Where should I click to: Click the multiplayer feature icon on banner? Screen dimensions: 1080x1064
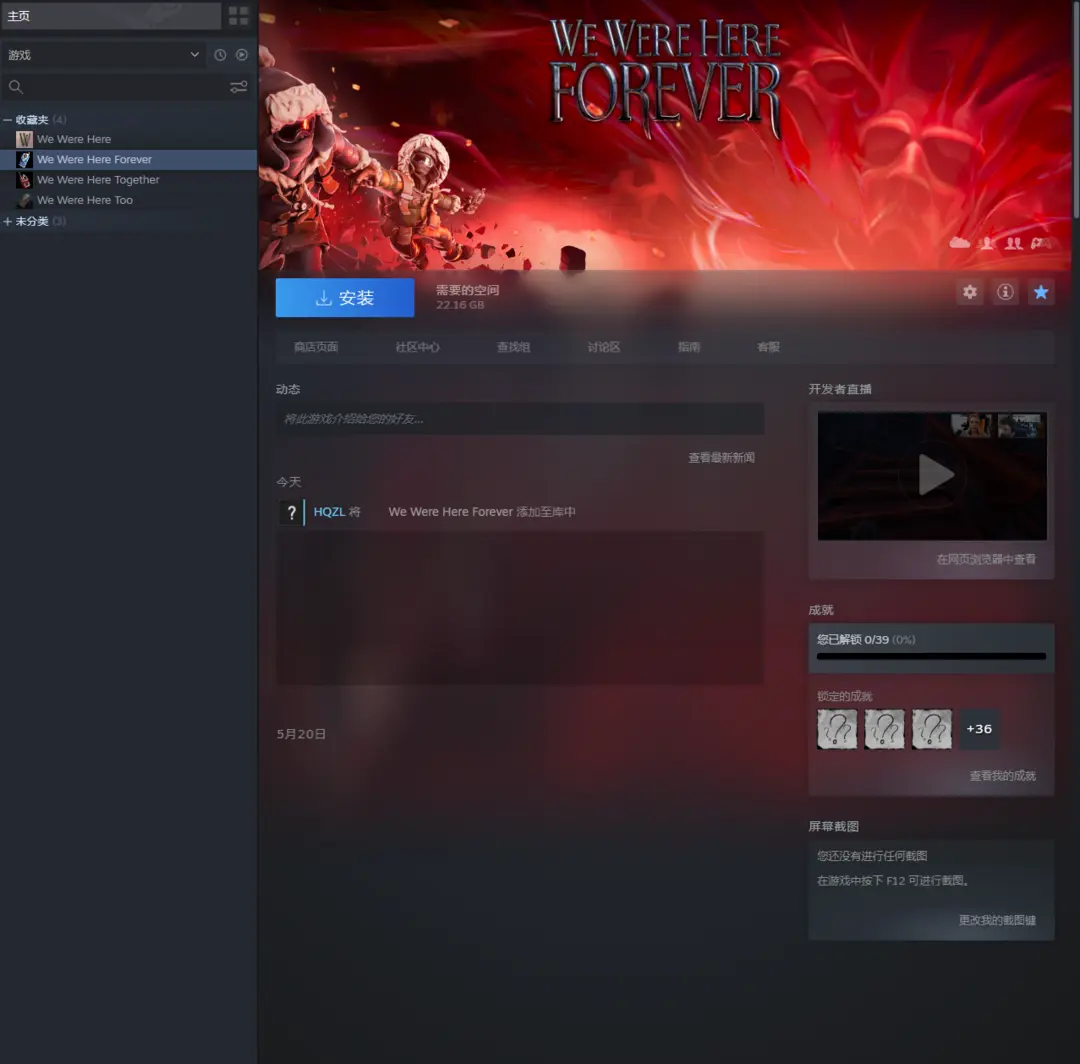coord(1013,243)
